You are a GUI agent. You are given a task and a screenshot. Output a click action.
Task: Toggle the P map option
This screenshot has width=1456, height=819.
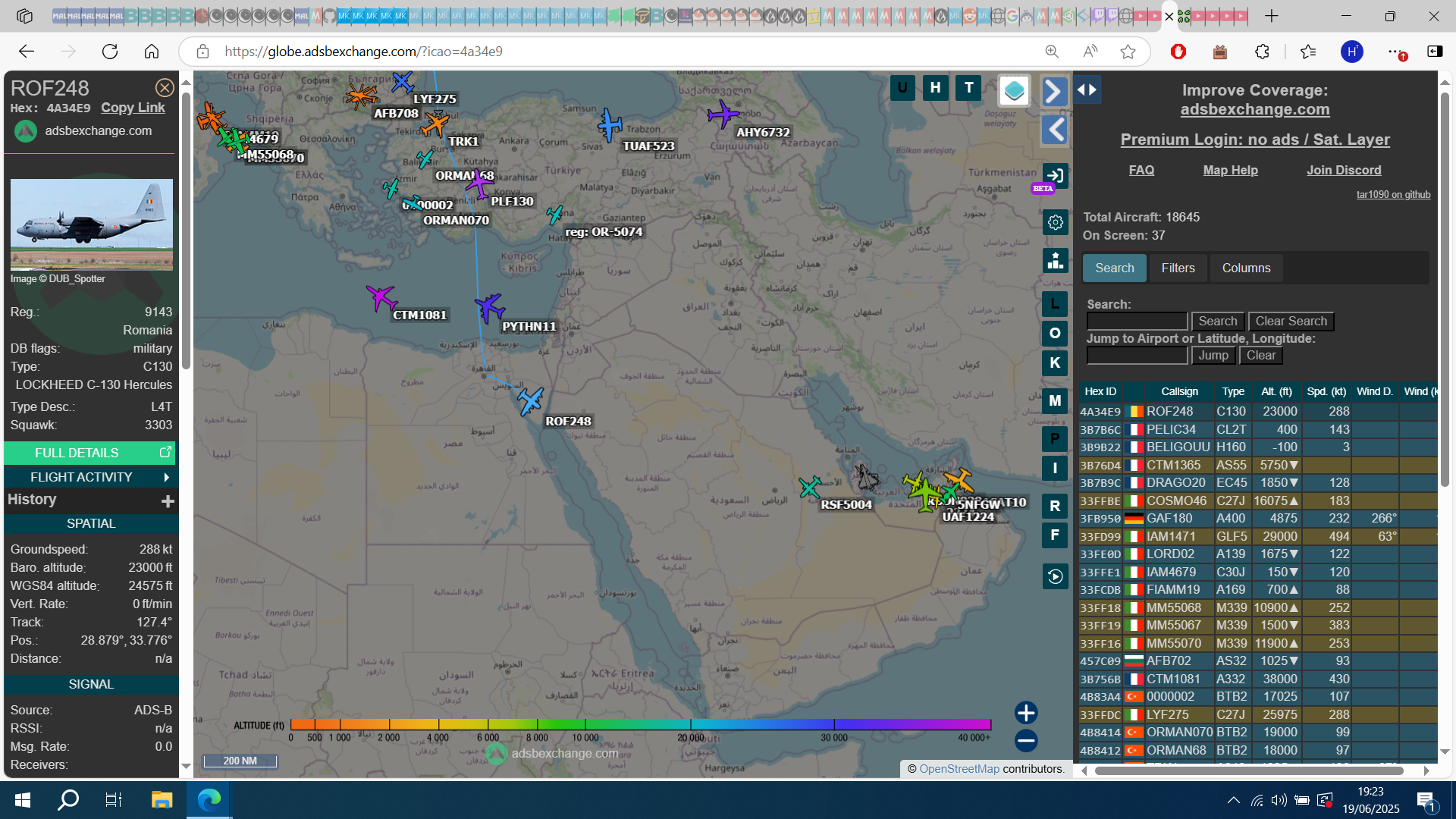click(x=1055, y=439)
